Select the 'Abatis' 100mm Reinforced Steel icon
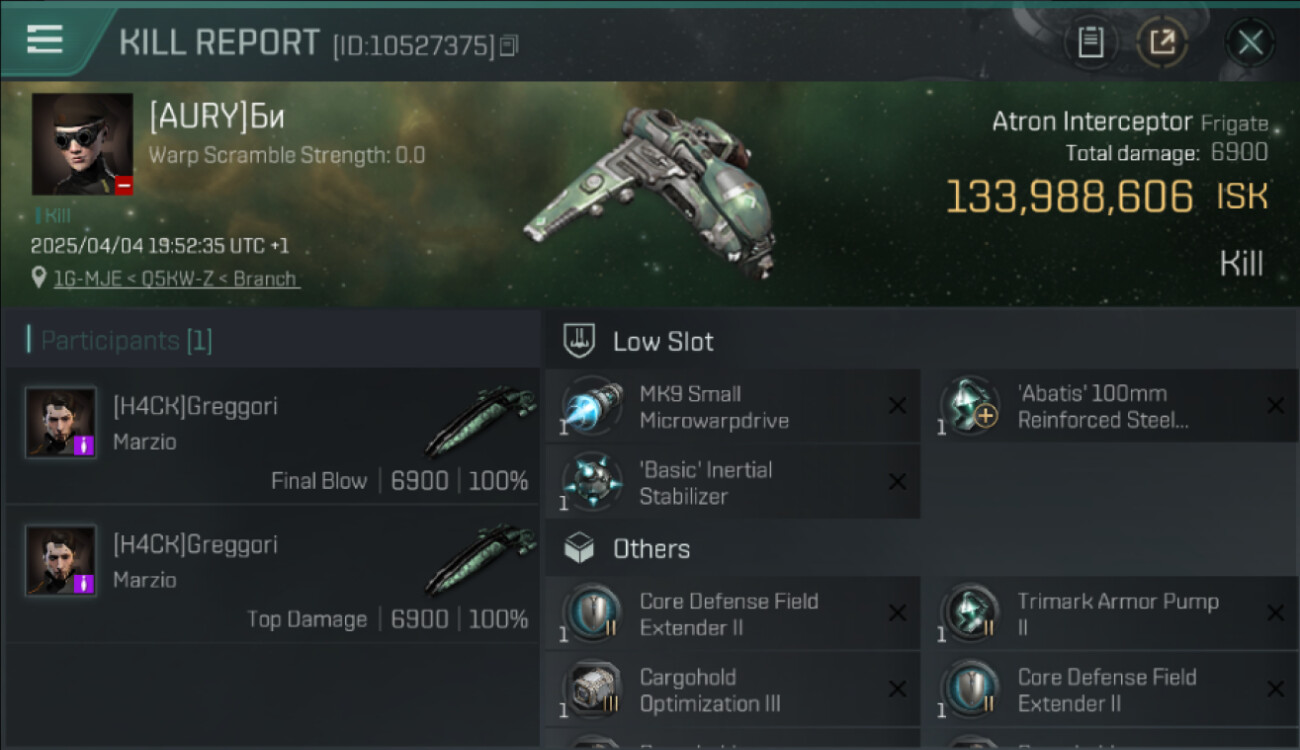 pyautogui.click(x=970, y=407)
